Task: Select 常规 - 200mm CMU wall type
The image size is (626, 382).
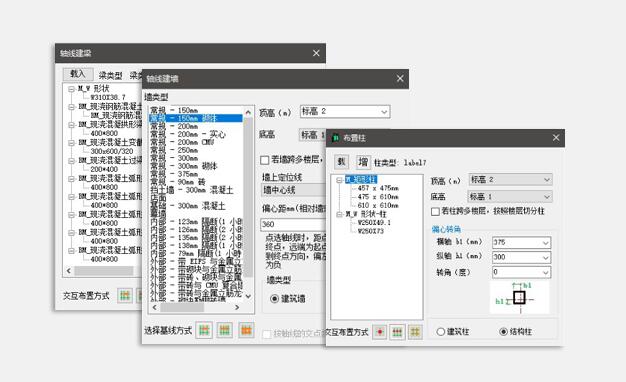Action: [182, 142]
